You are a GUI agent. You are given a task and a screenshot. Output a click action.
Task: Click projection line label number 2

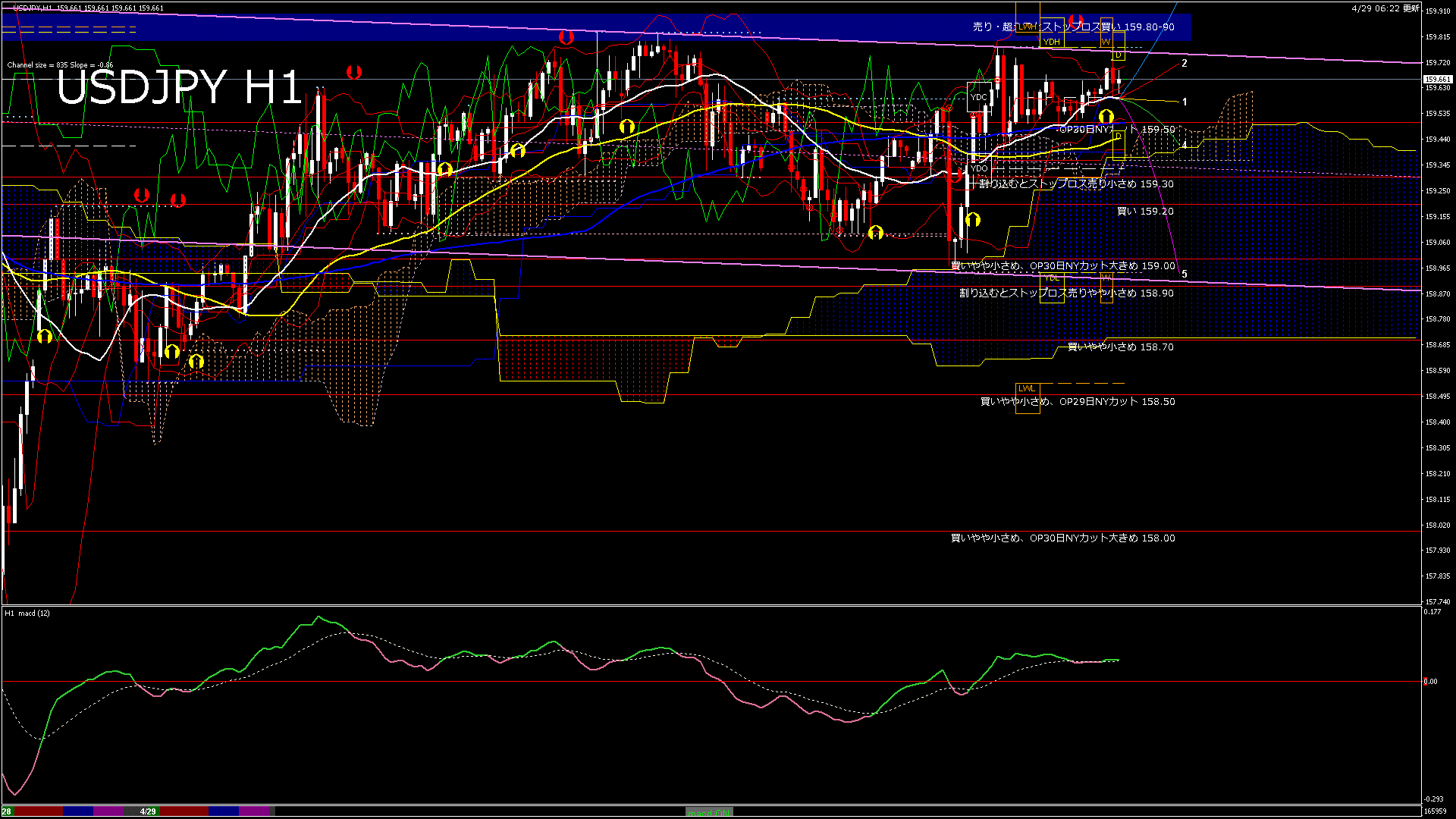click(x=1185, y=64)
